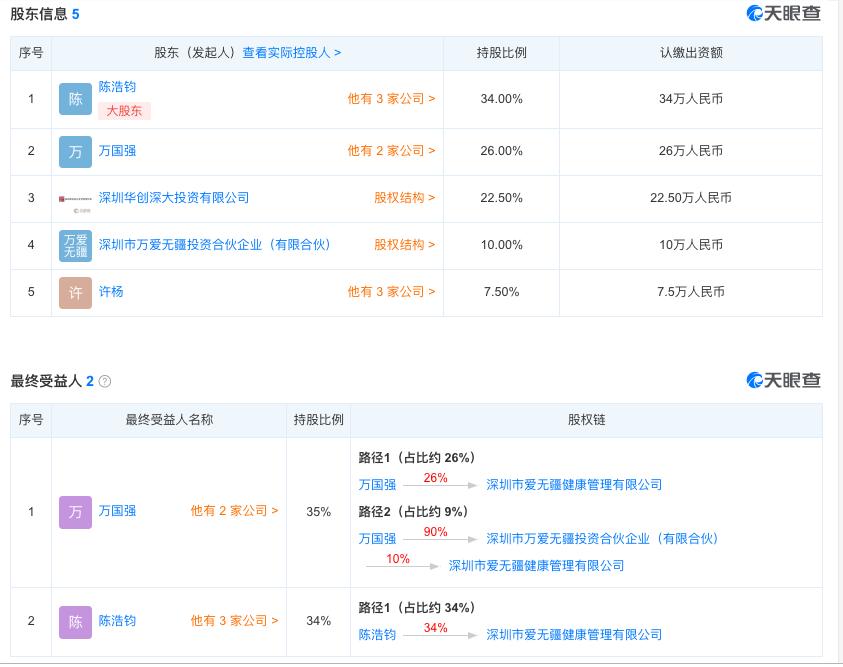Open 股权结构 for 深圳华创深大投资有限公司
Image resolution: width=843 pixels, height=667 pixels.
405,198
